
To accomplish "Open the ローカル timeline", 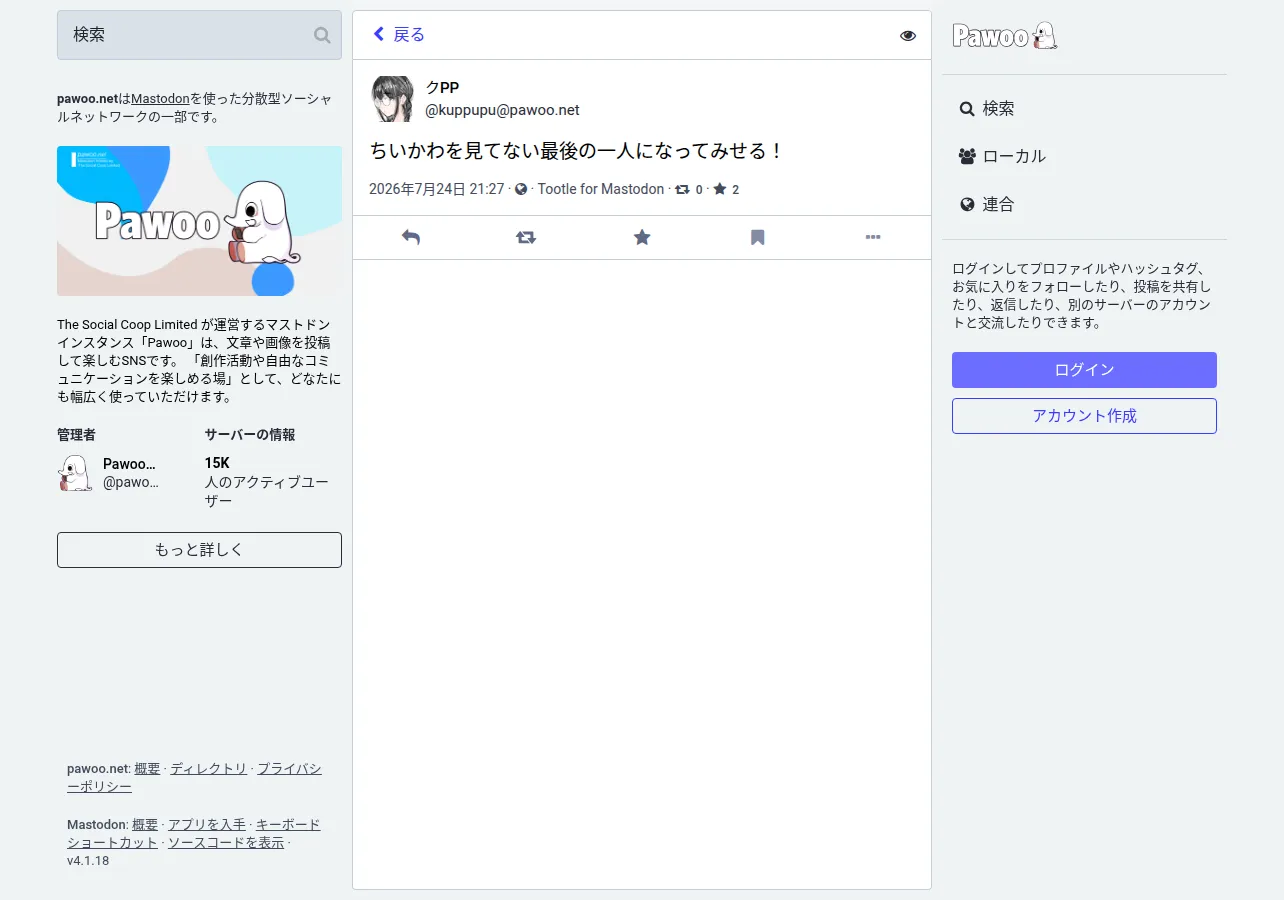I will point(1002,156).
